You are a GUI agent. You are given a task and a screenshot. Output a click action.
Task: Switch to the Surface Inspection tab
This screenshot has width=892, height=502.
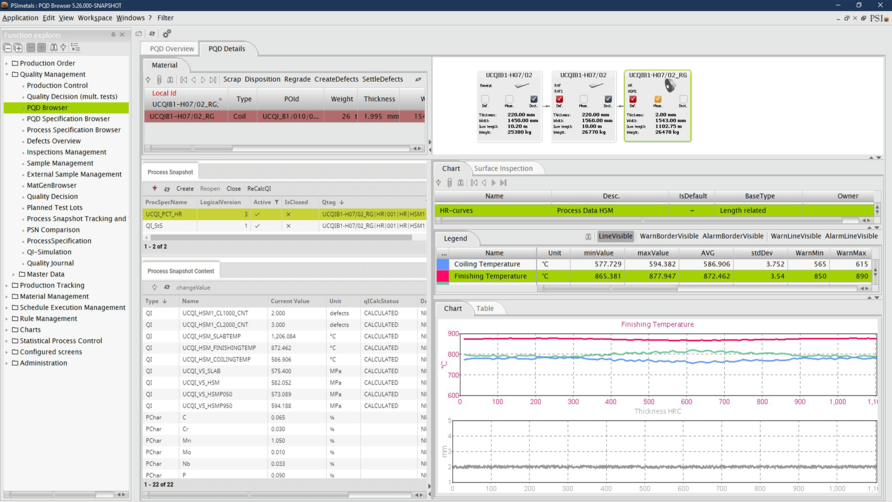[x=503, y=168]
